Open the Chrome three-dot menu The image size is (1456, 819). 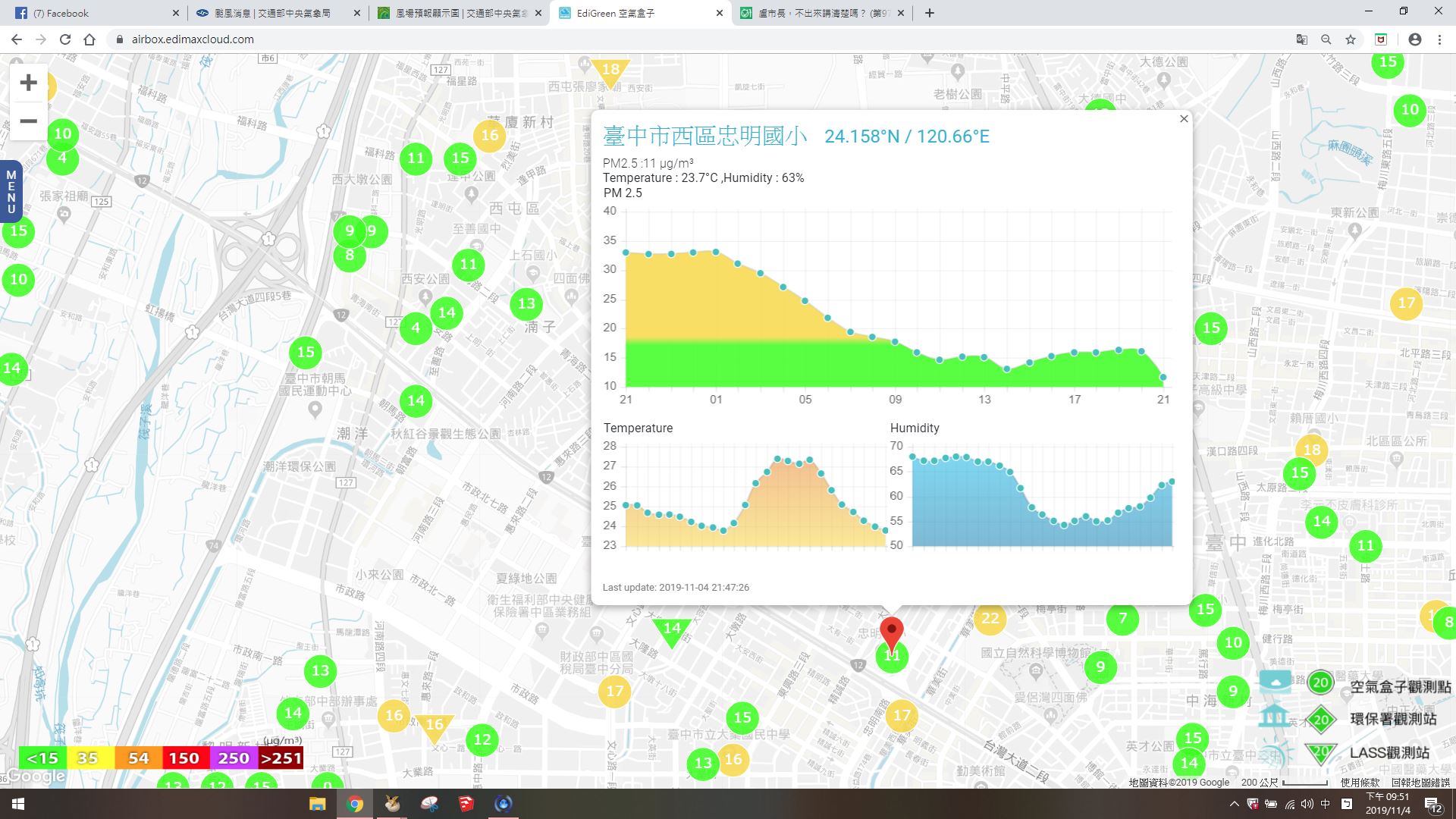pos(1439,39)
